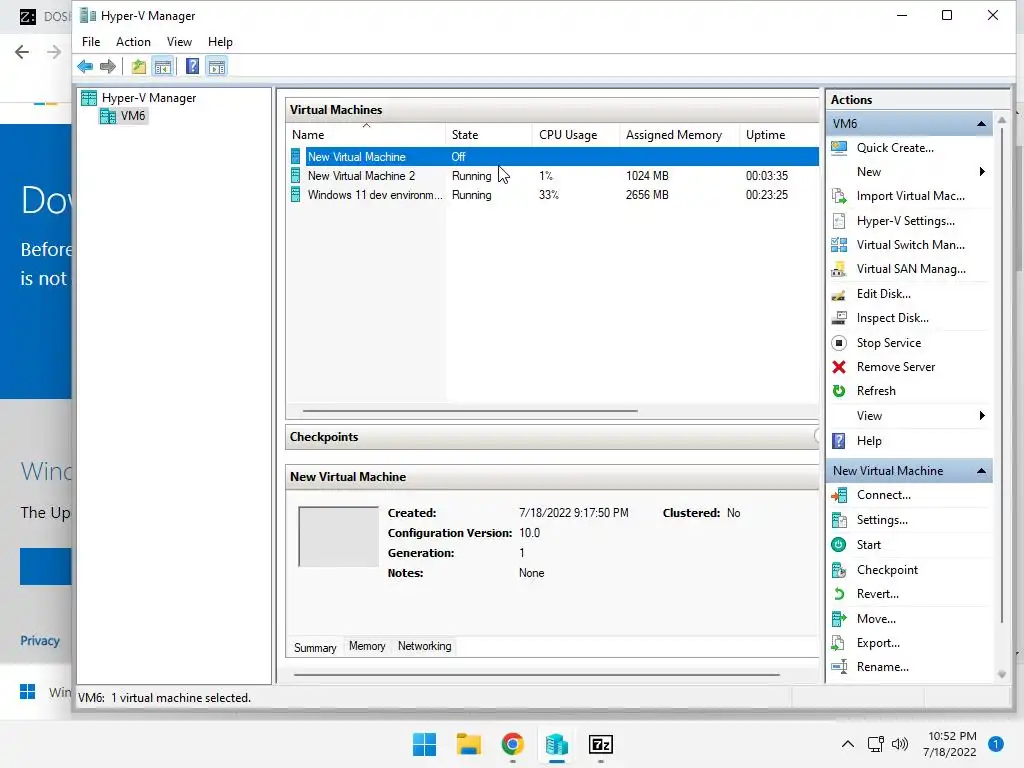Click the Quick Create icon
1024x768 pixels.
pos(839,148)
